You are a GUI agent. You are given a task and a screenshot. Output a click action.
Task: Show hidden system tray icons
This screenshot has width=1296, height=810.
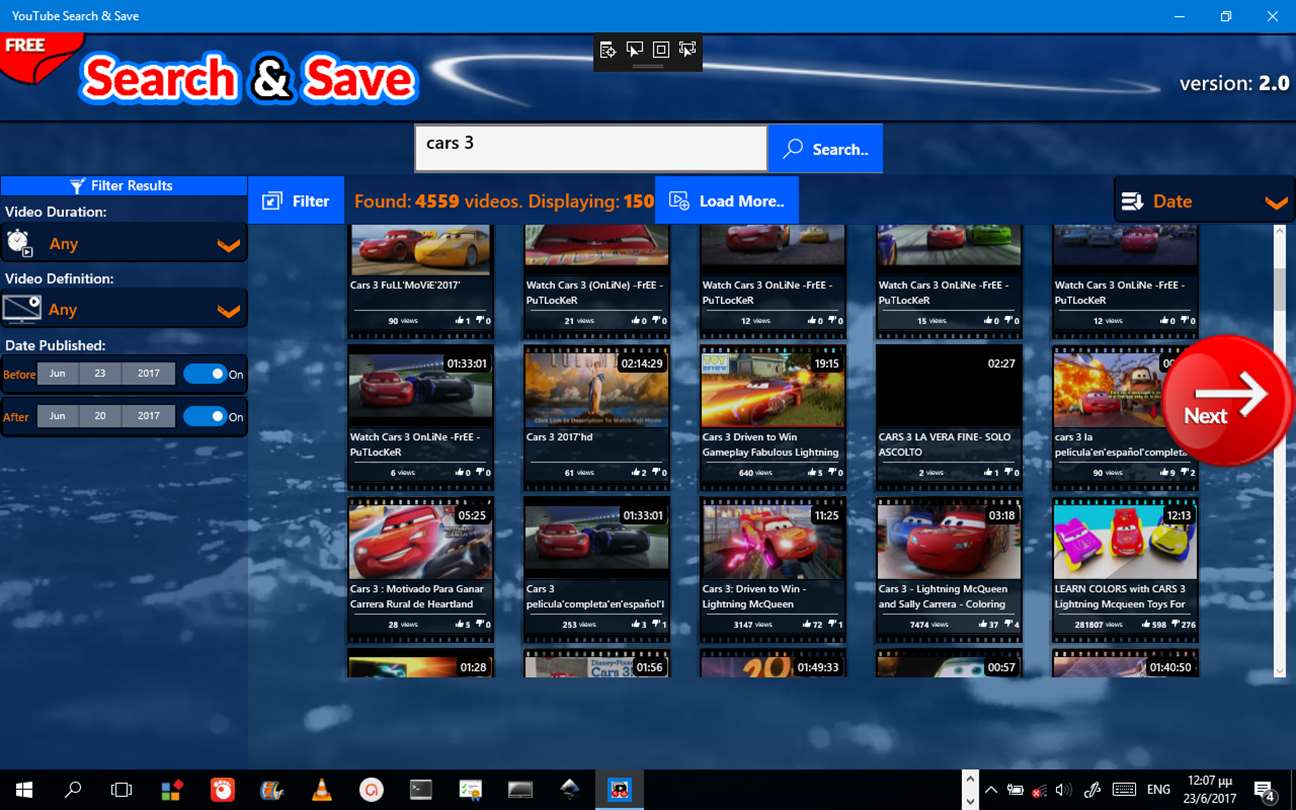click(x=991, y=790)
